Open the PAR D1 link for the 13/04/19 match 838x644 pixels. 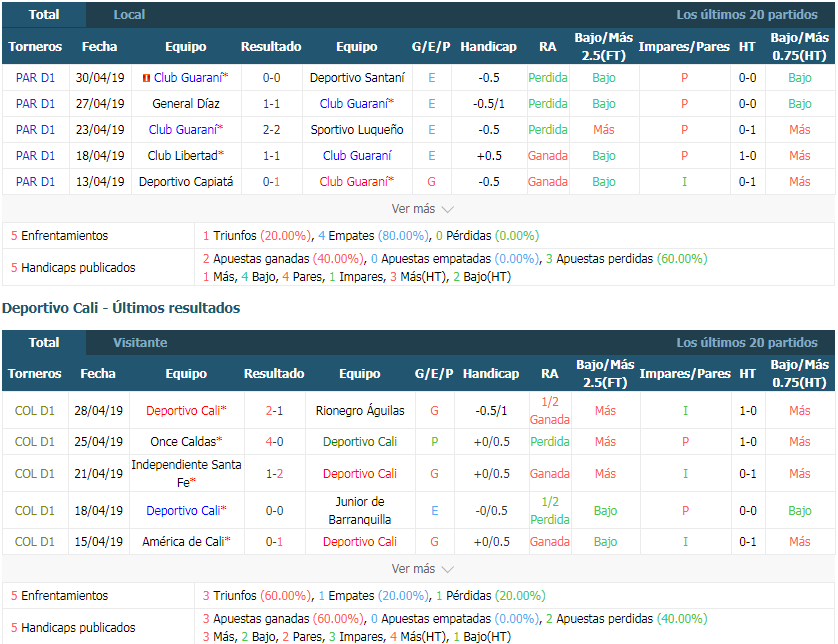pos(35,182)
